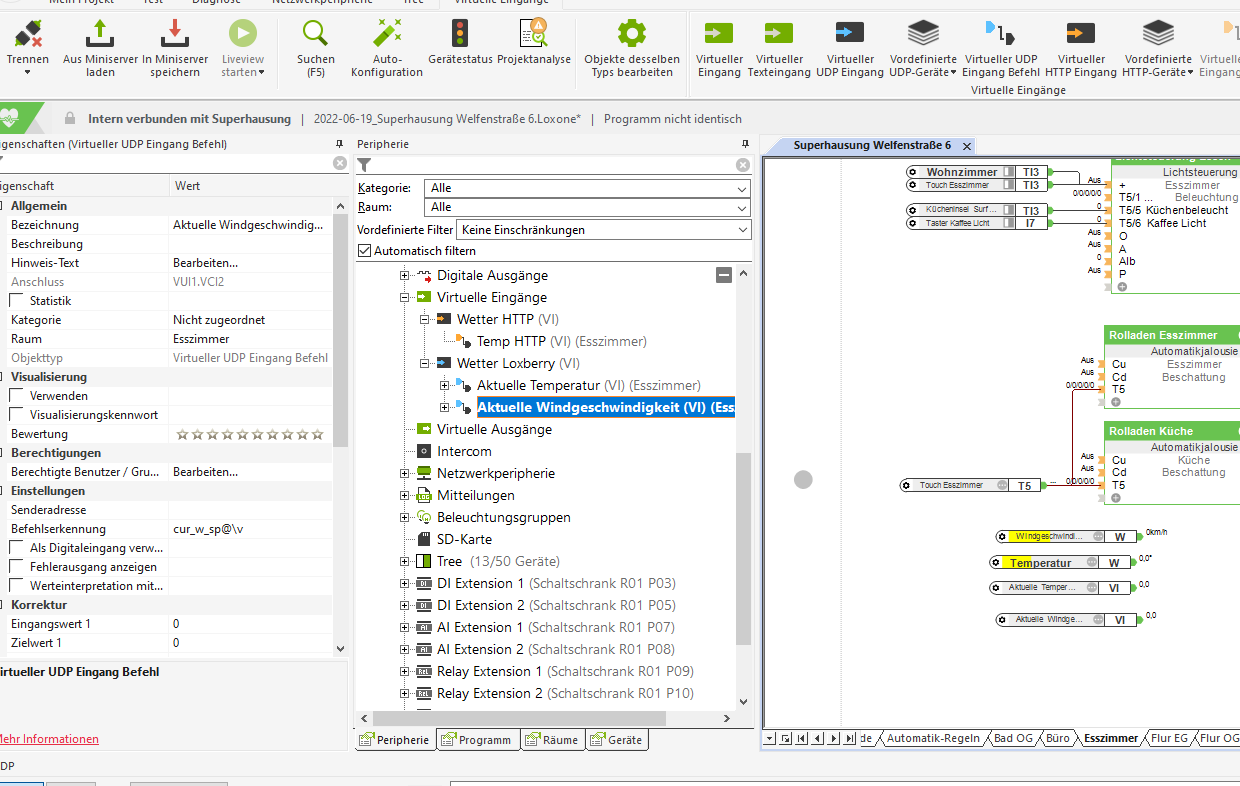Switch to the Programm tab
This screenshot has height=786, width=1240.
click(478, 740)
